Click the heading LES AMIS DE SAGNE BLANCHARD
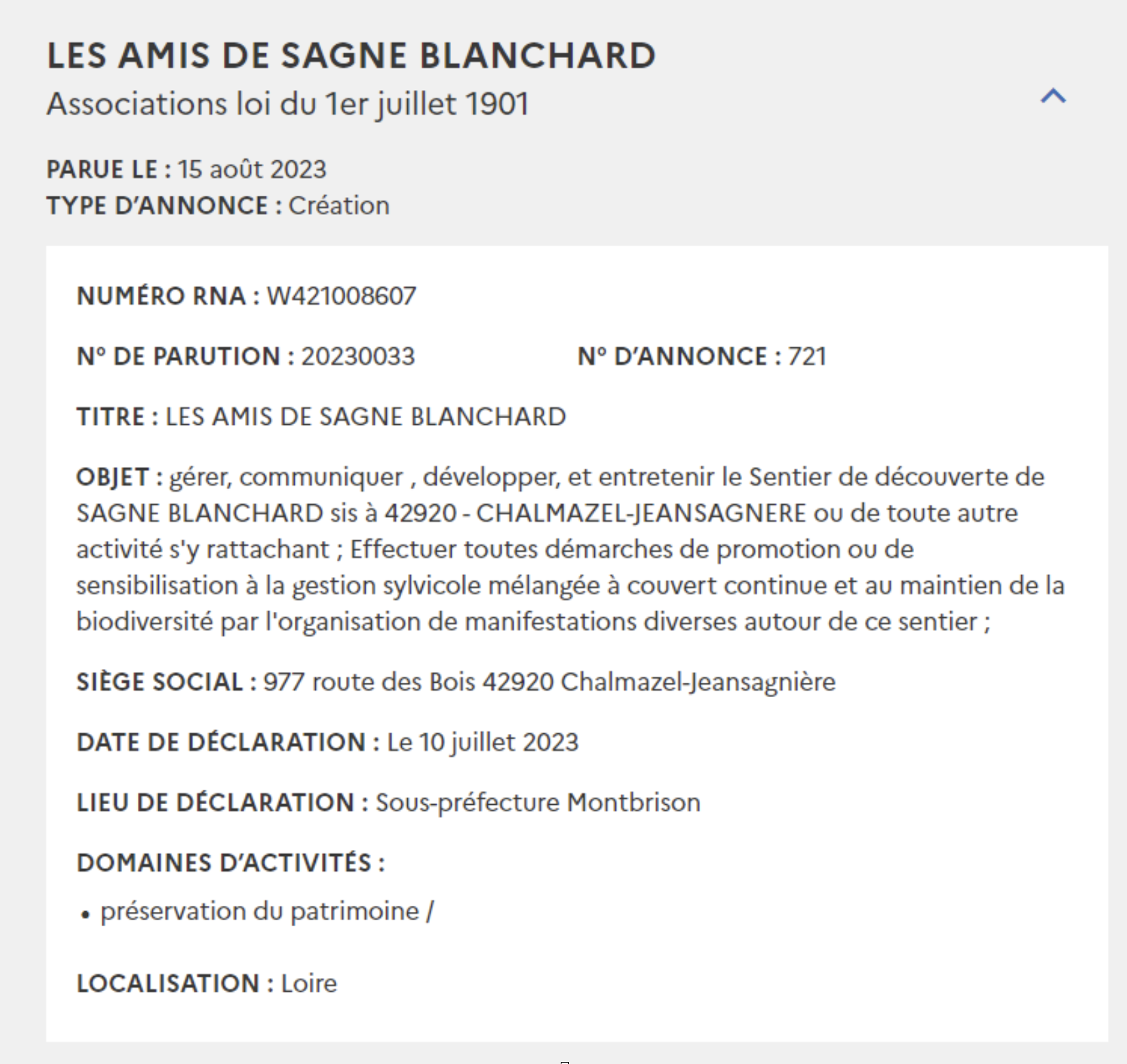Image resolution: width=1127 pixels, height=1064 pixels. coord(351,56)
